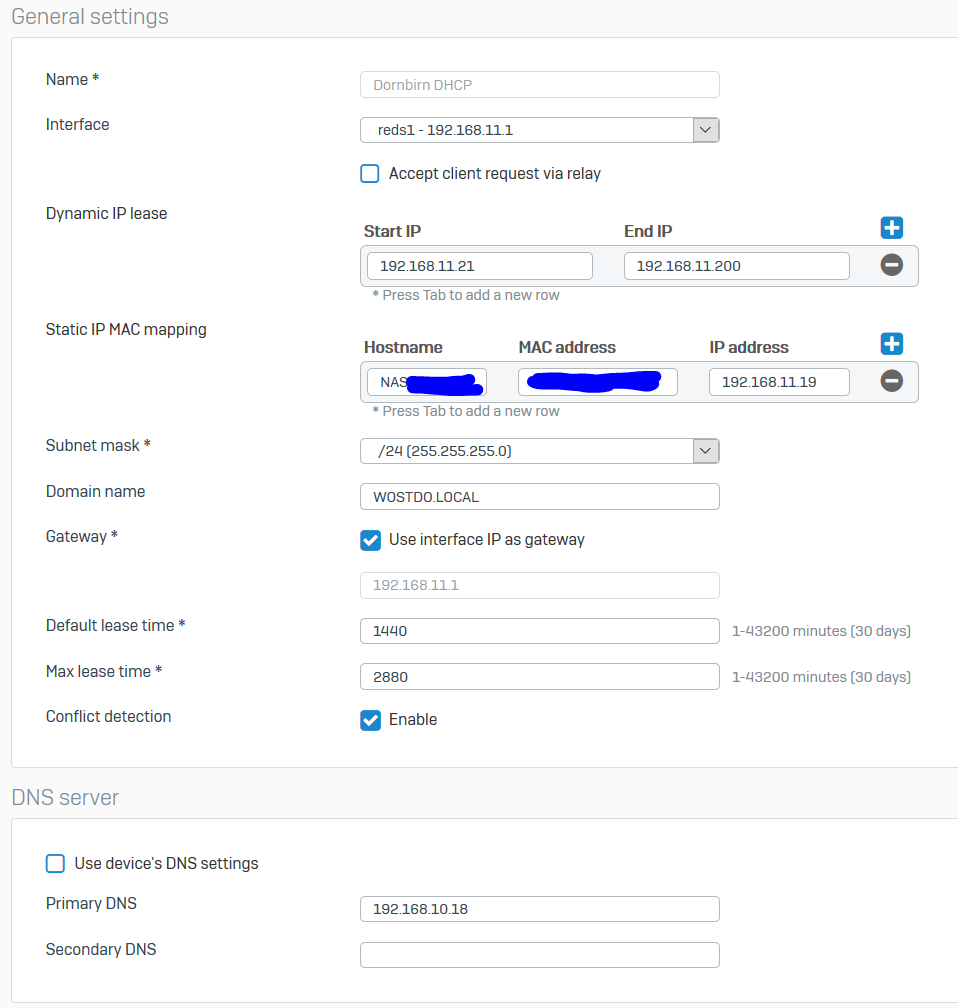Image resolution: width=958 pixels, height=1008 pixels.
Task: Click the Primary DNS input field
Action: point(539,909)
